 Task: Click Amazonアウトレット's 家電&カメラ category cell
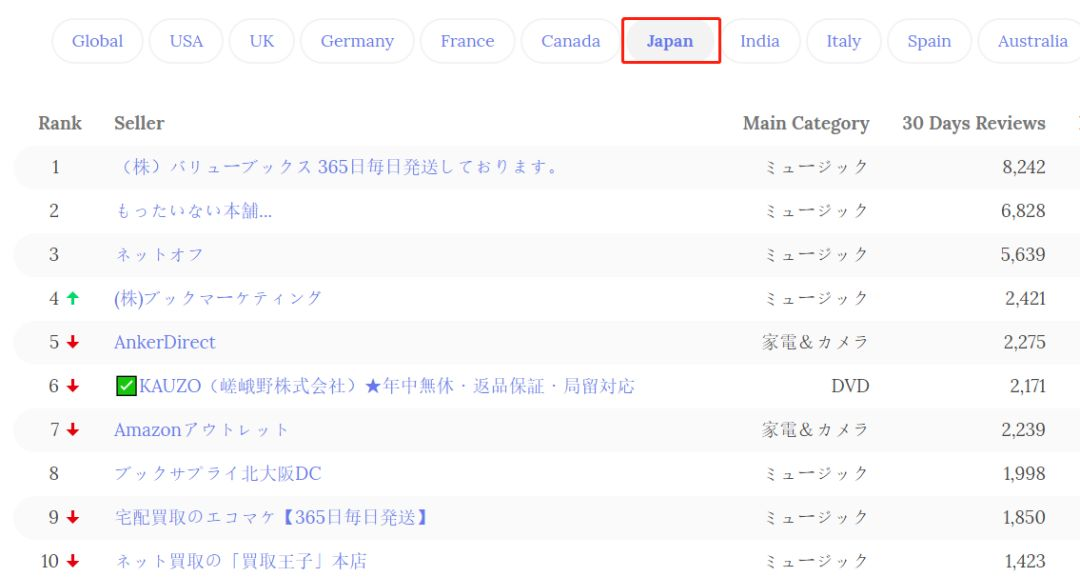point(816,430)
